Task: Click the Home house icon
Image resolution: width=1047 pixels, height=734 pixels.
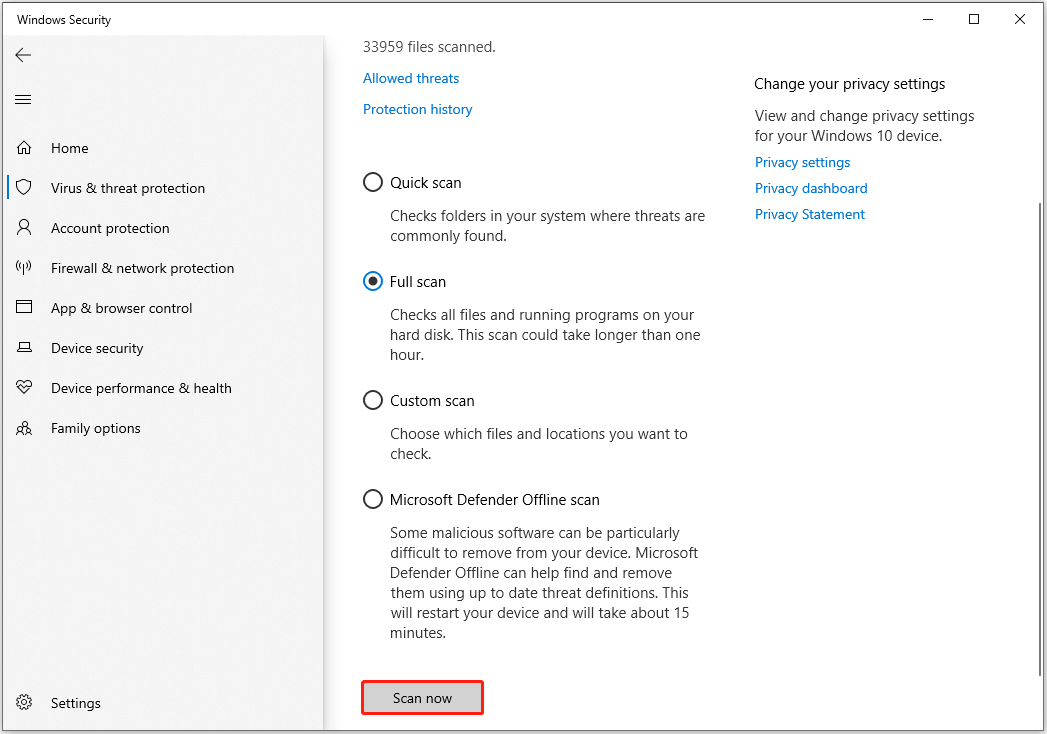Action: coord(25,148)
